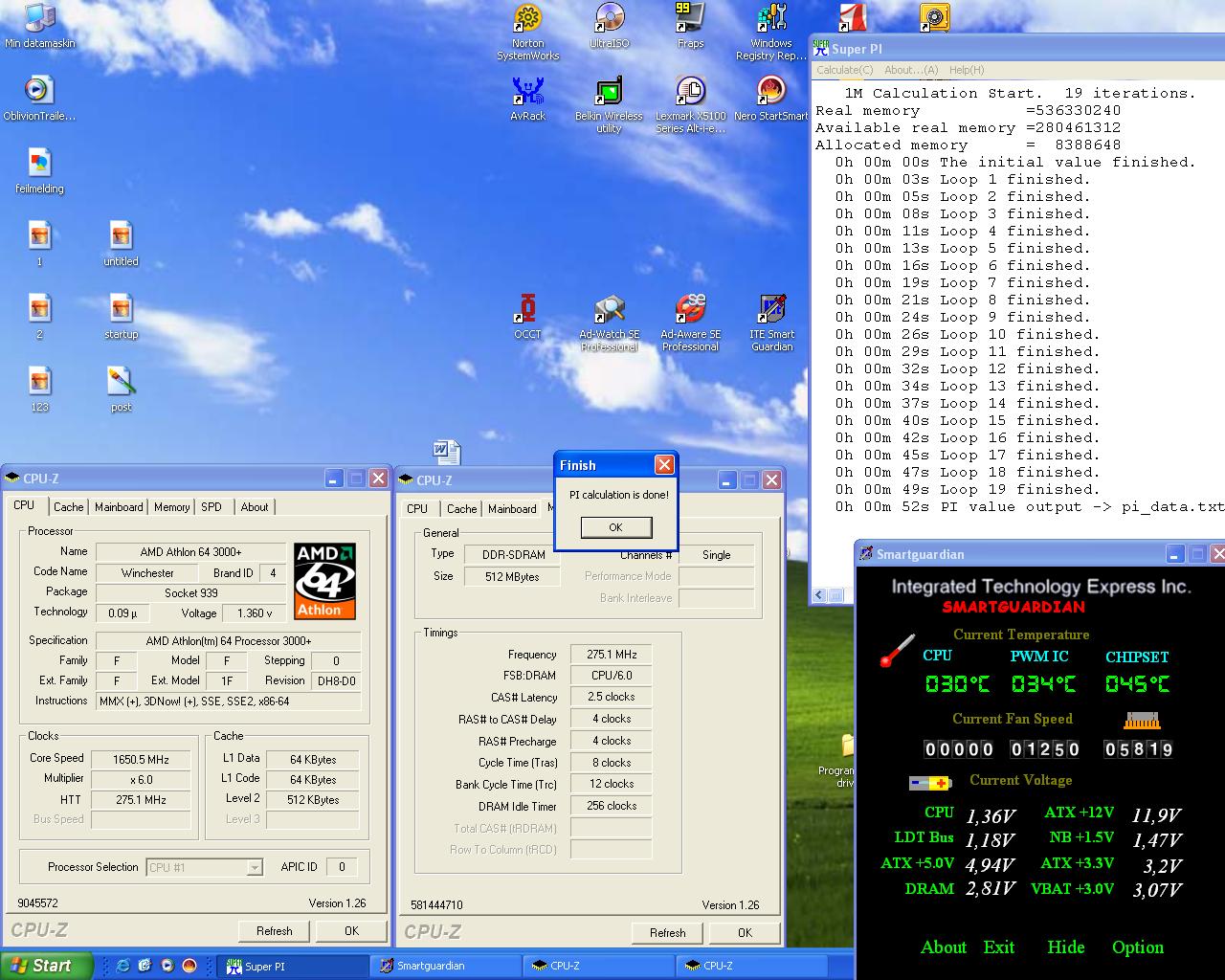Click the Super PI horizontal scrollbar left arrow
Viewport: 1225px width, 980px height.
tap(820, 595)
